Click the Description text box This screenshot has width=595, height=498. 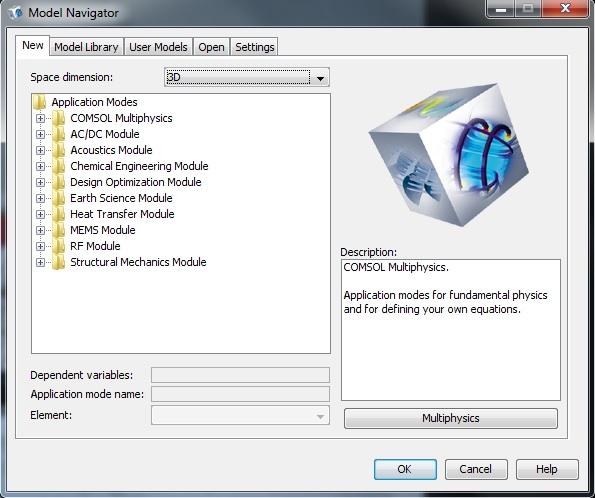[x=451, y=330]
